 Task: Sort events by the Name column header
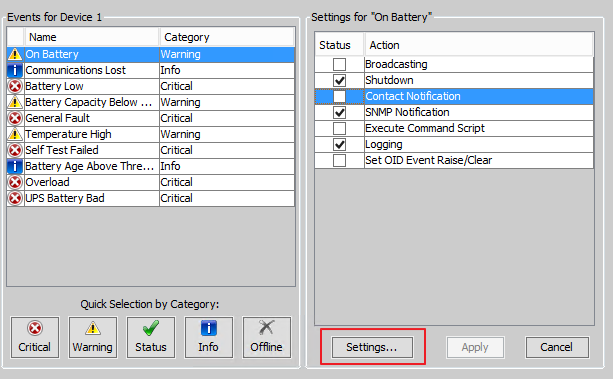point(92,37)
